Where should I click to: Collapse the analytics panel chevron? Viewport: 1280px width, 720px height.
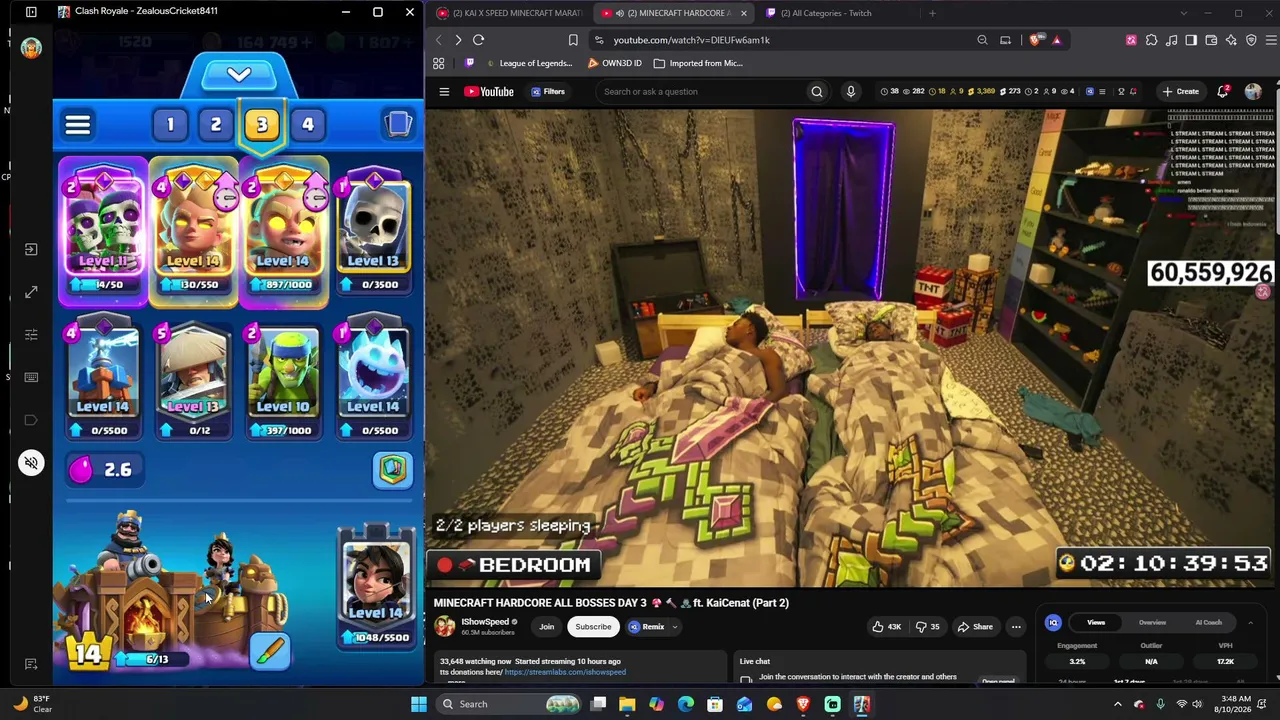click(x=1250, y=623)
